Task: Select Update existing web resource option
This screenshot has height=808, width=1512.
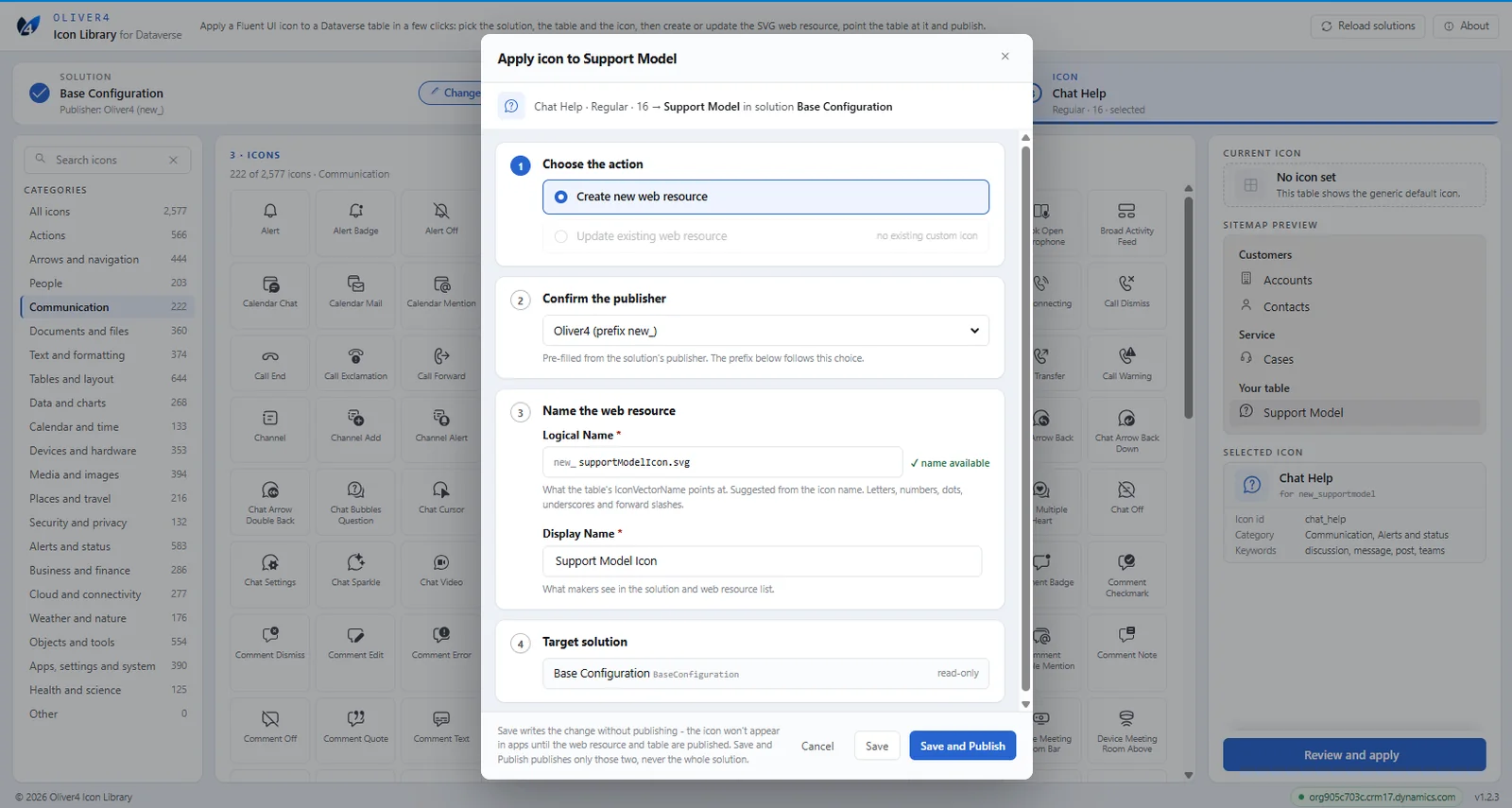Action: point(765,236)
